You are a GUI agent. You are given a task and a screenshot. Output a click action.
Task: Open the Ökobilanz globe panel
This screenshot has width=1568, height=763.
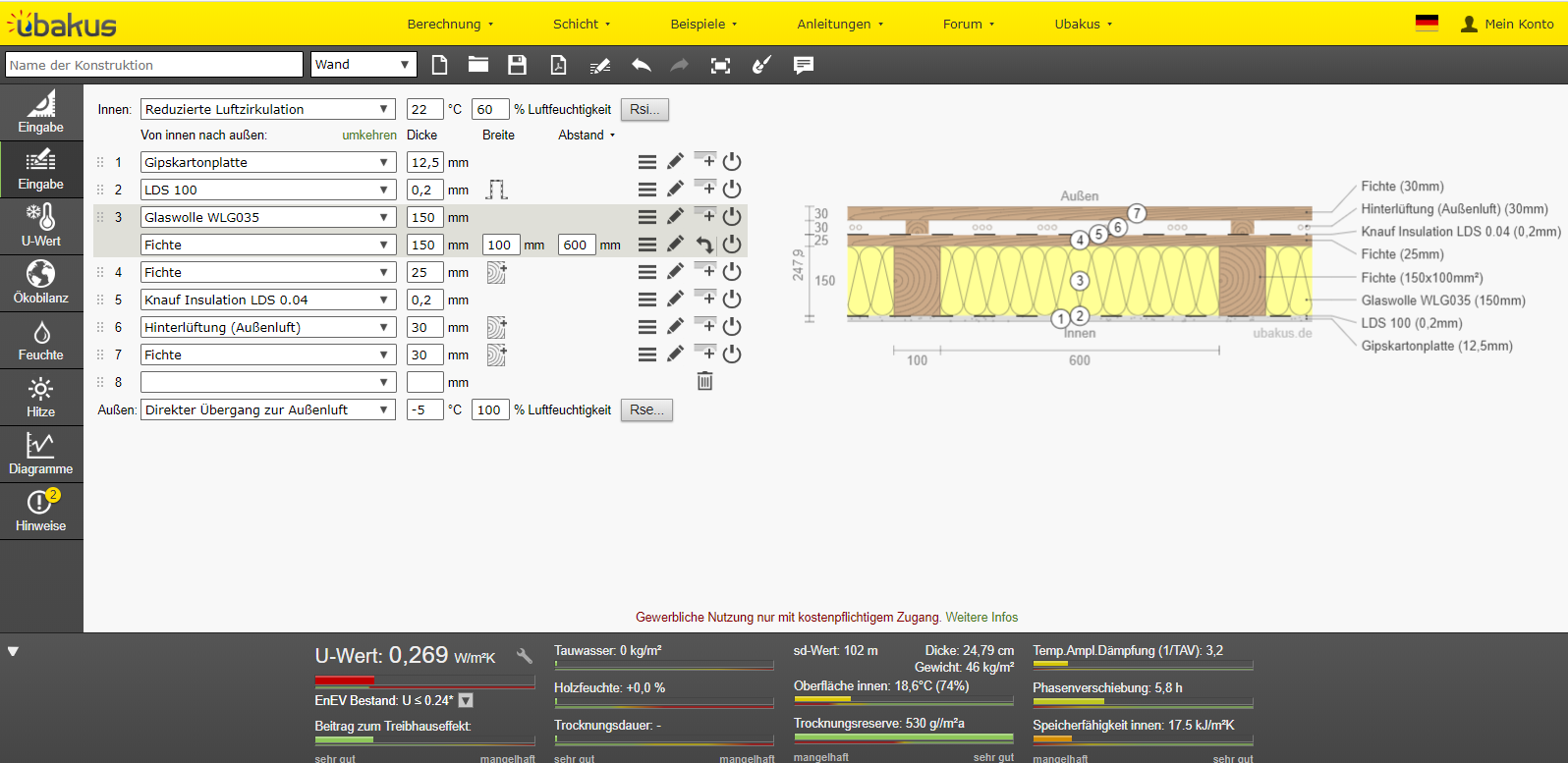tap(41, 282)
